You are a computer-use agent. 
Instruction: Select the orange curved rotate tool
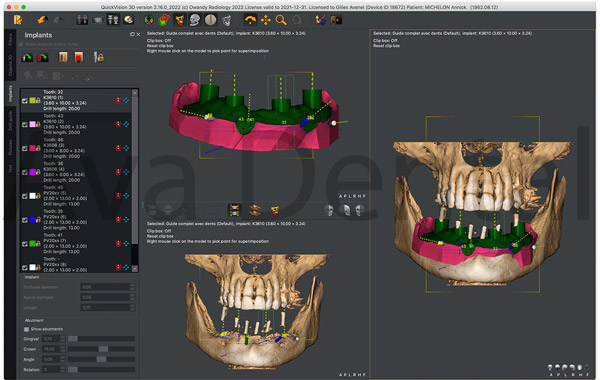click(x=250, y=20)
